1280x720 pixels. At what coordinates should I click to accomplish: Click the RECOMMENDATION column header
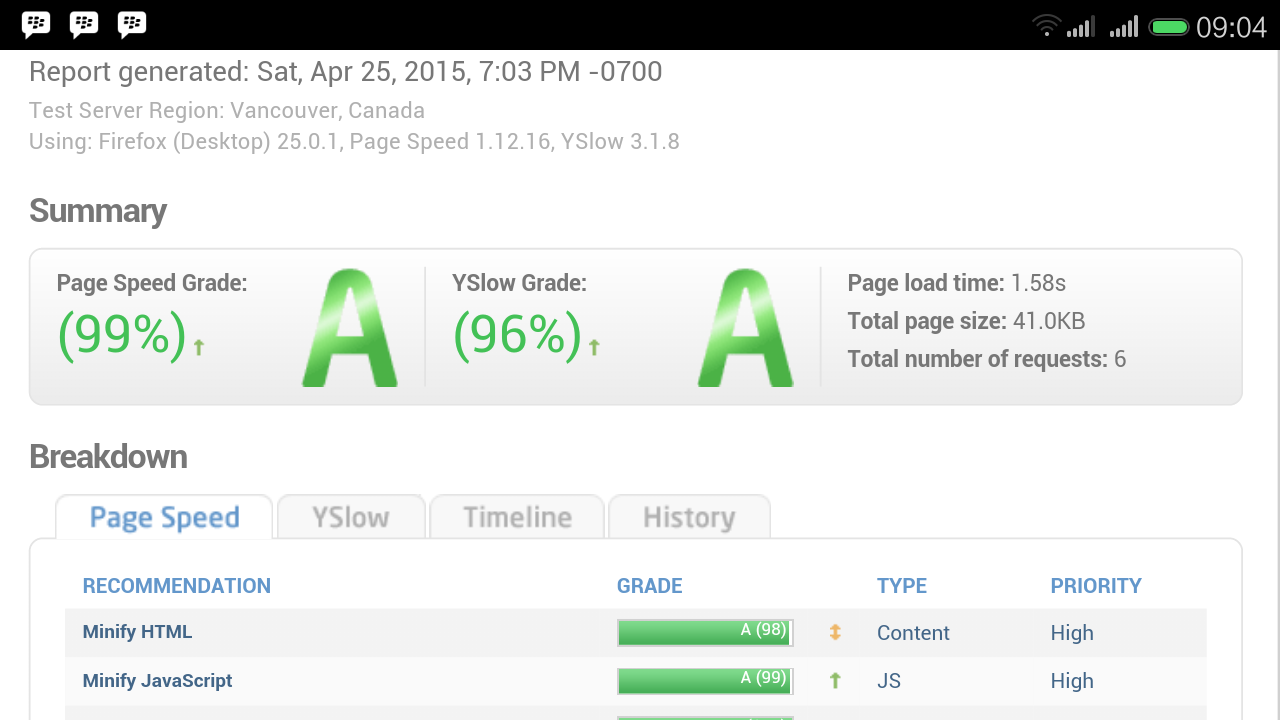pyautogui.click(x=176, y=585)
